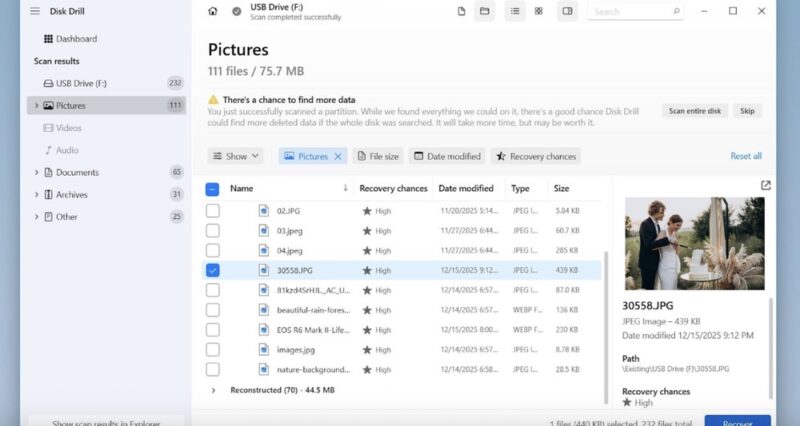Screen dimensions: 800x426
Task: Open the hamburger menu beside Disk Drill
Action: (35, 12)
